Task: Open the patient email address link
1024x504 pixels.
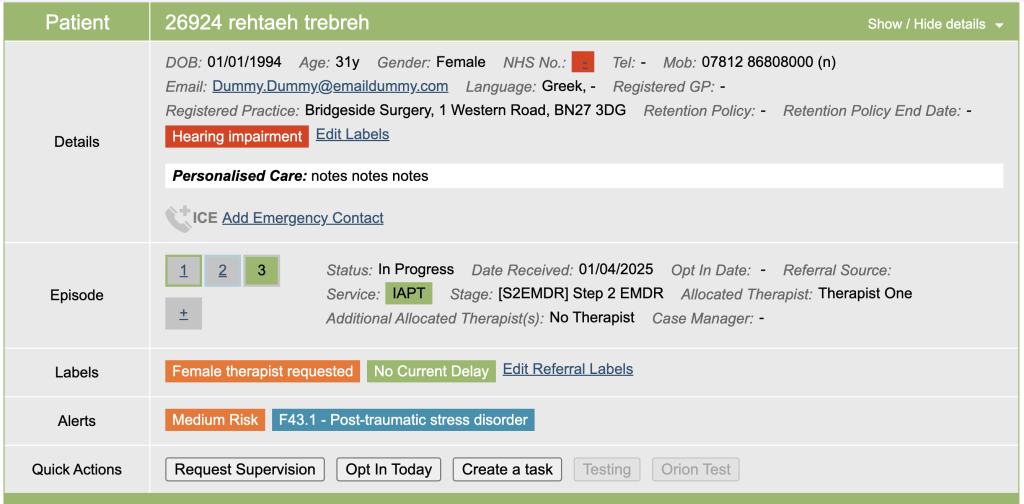Action: [330, 87]
